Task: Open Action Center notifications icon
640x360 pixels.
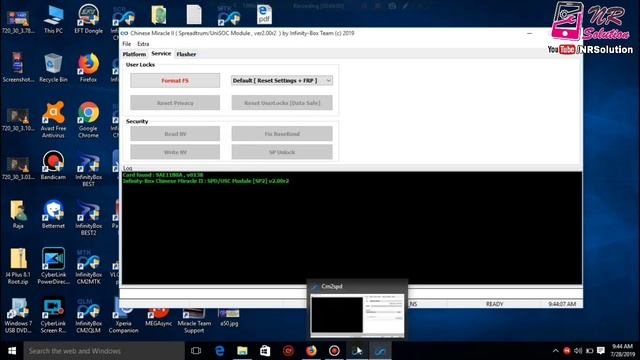Action: (601, 351)
